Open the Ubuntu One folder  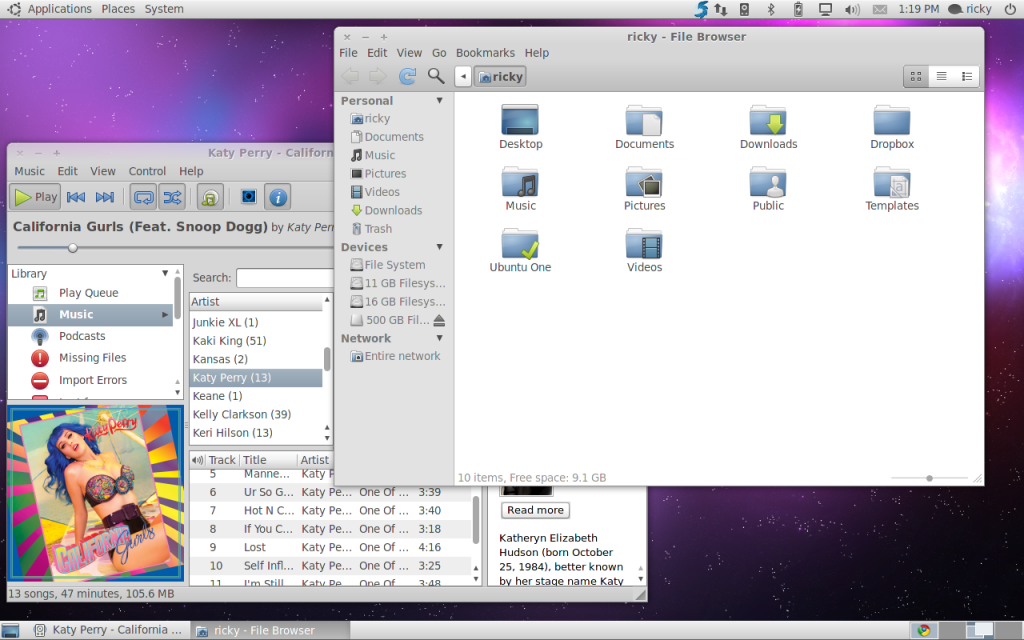pyautogui.click(x=520, y=250)
